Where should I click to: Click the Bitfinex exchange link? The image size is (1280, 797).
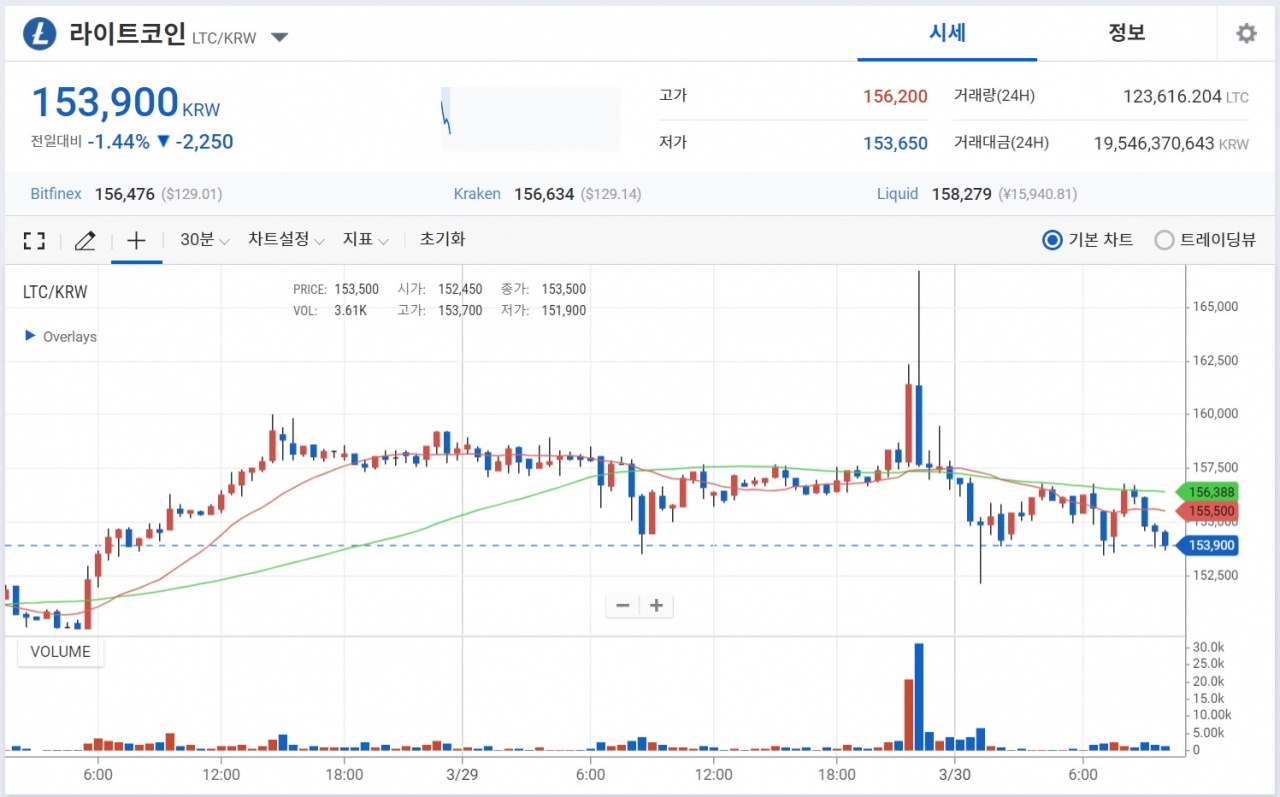56,194
